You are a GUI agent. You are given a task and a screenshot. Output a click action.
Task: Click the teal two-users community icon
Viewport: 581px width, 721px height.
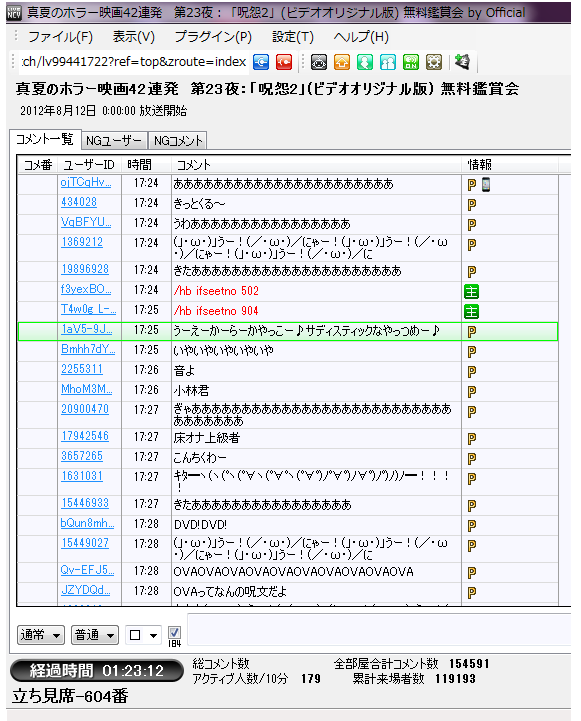(388, 62)
